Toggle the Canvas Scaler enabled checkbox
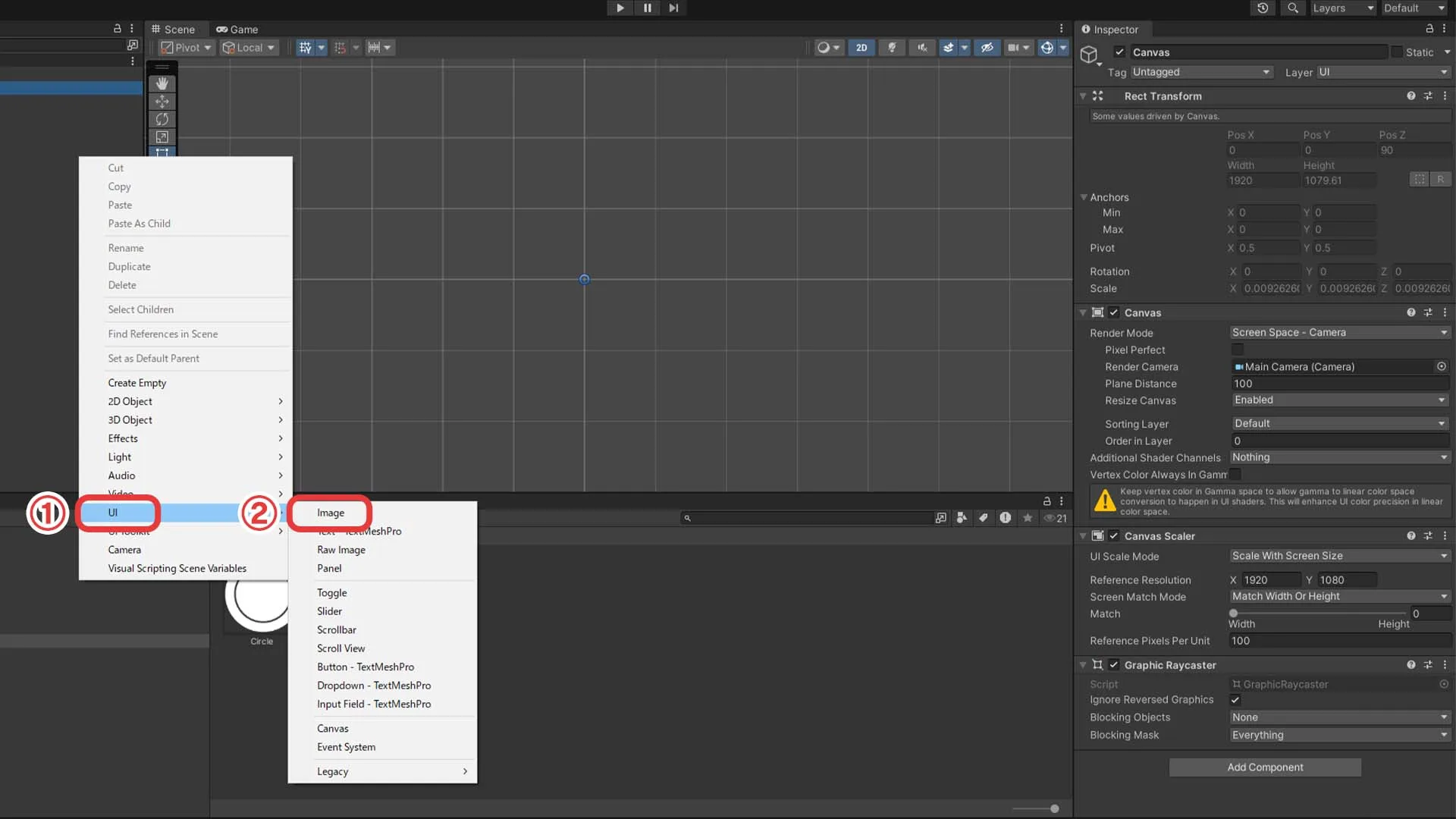This screenshot has width=1456, height=819. 1113,536
